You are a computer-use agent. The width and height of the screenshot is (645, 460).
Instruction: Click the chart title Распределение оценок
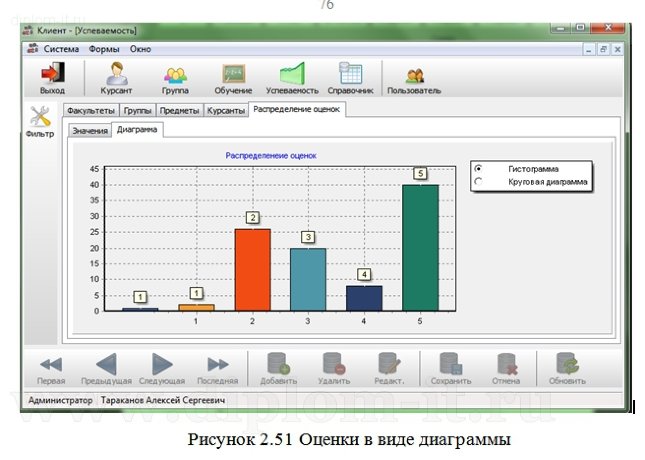(271, 156)
